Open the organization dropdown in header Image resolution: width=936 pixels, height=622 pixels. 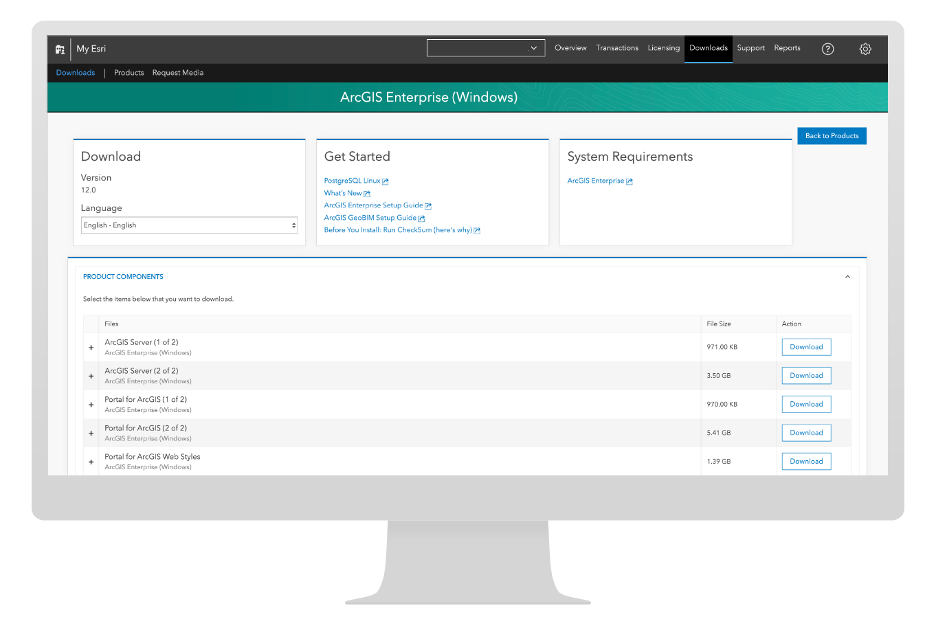[486, 48]
